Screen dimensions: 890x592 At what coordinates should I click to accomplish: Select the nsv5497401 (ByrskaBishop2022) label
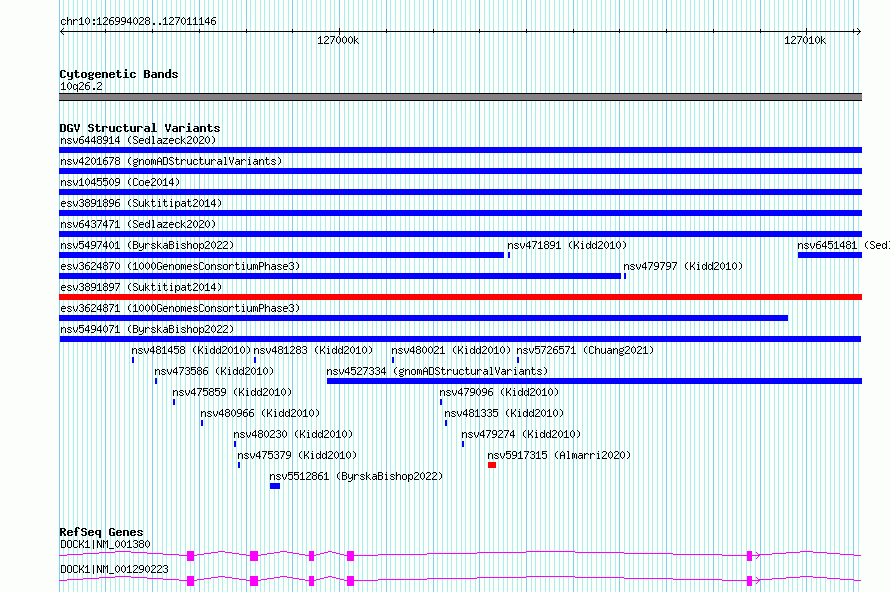(147, 245)
